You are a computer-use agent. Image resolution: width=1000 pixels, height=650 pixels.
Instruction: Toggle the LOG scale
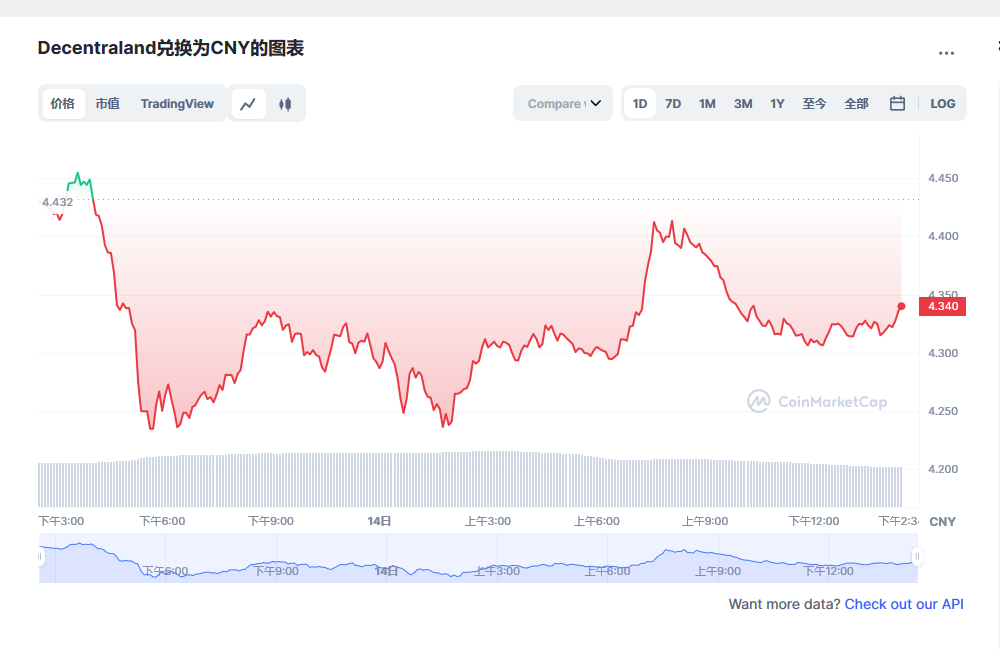point(943,103)
